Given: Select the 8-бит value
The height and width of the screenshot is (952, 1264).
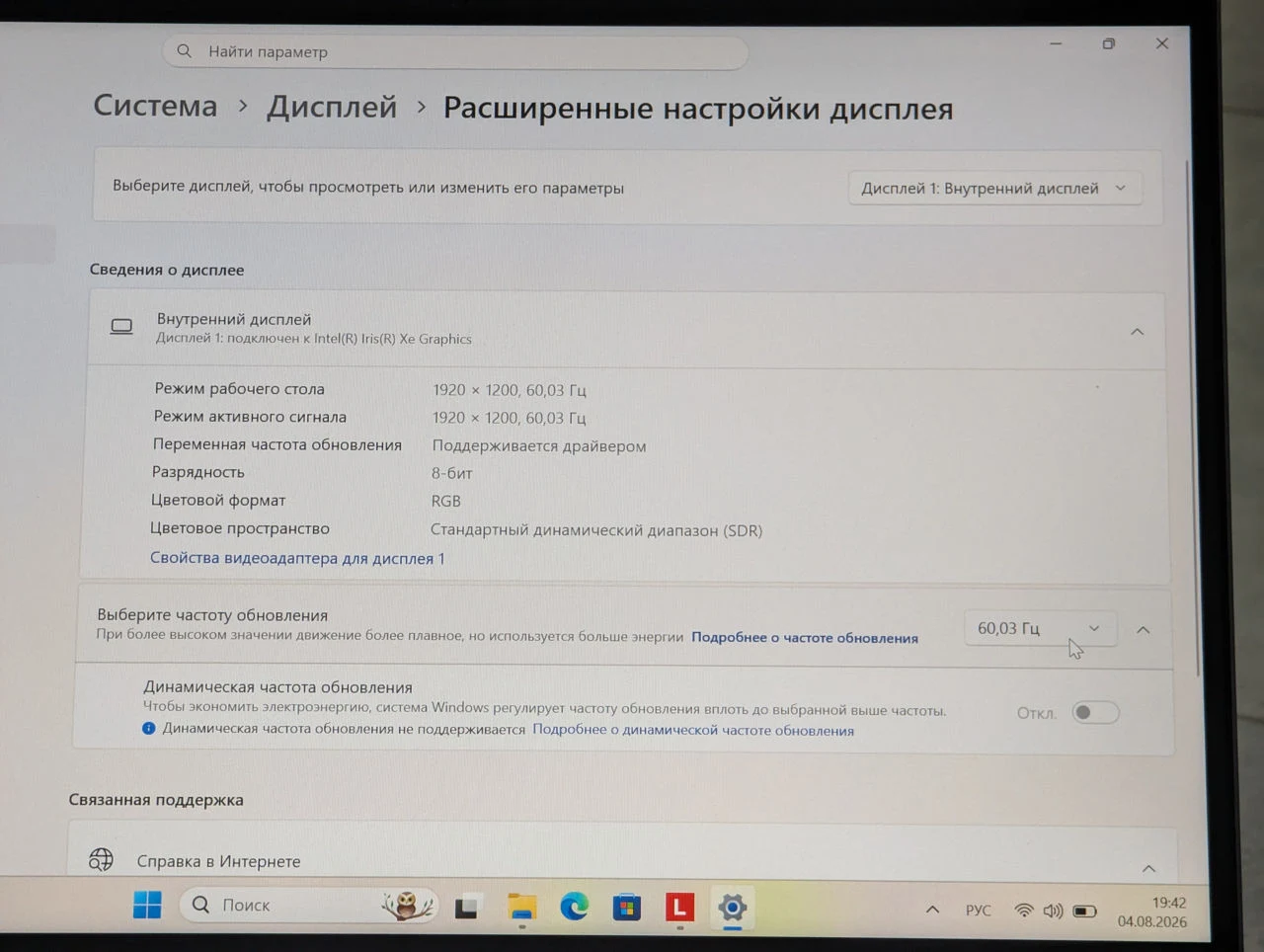Looking at the screenshot, I should [452, 474].
